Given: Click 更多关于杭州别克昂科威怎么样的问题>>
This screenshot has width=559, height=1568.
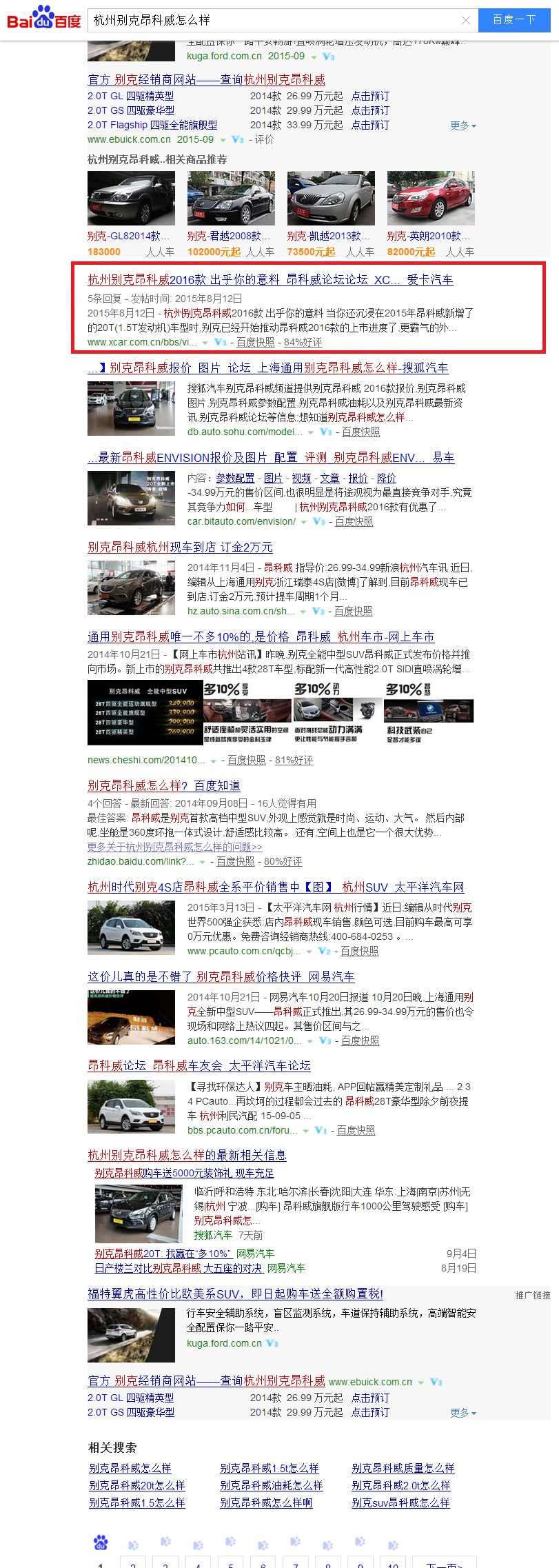Looking at the screenshot, I should click(x=175, y=847).
